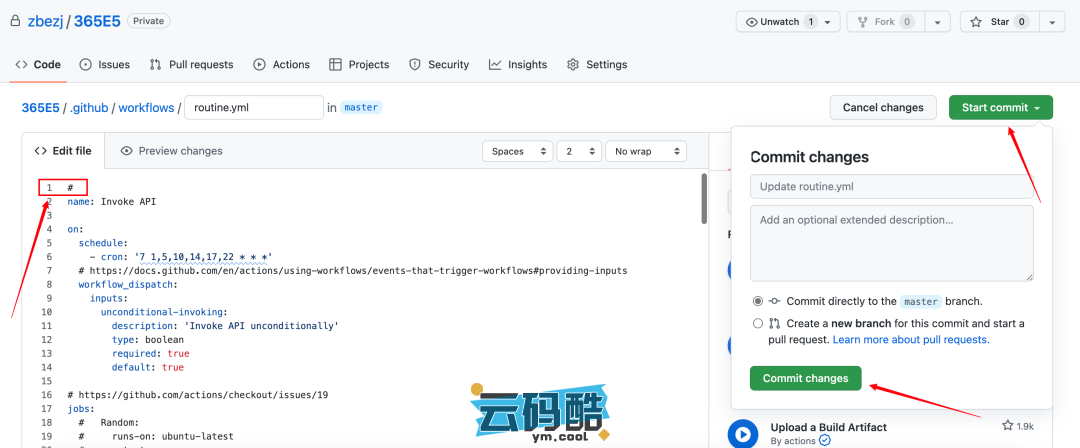
Task: Open the Pull requests tab
Action: point(191,64)
